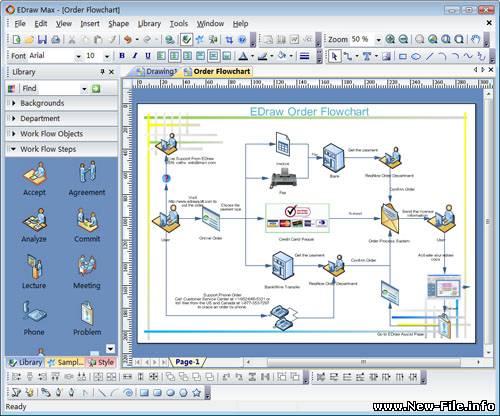This screenshot has width=500, height=416.
Task: Toggle Bold formatting
Action: tap(122, 56)
